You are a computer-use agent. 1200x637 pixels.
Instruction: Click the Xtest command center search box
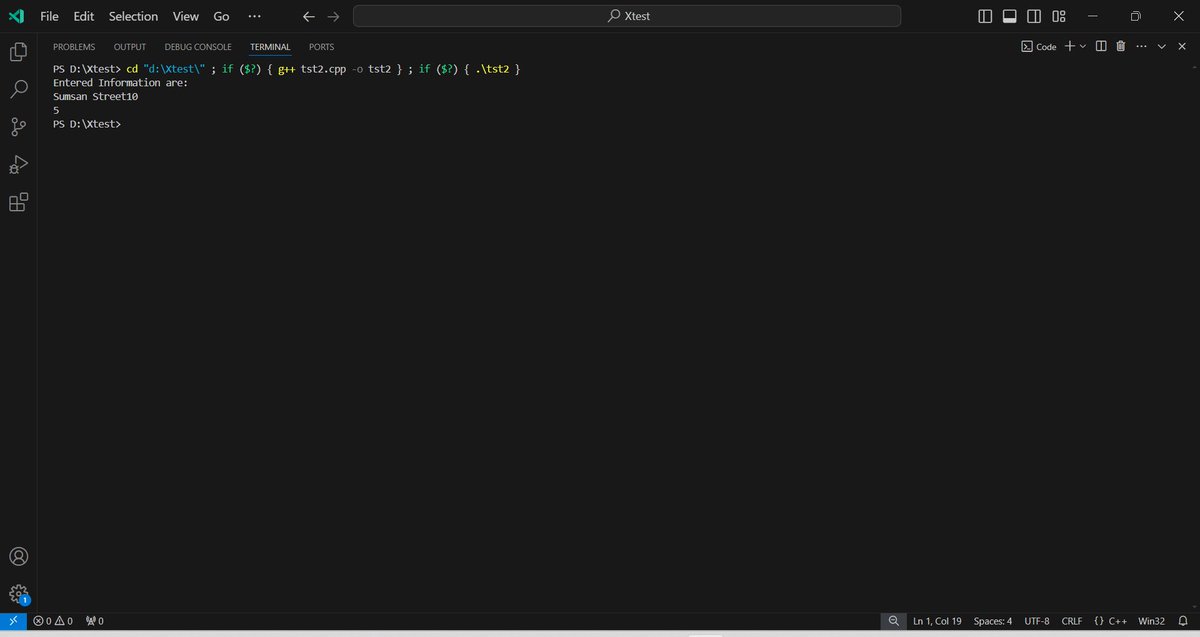pos(627,16)
